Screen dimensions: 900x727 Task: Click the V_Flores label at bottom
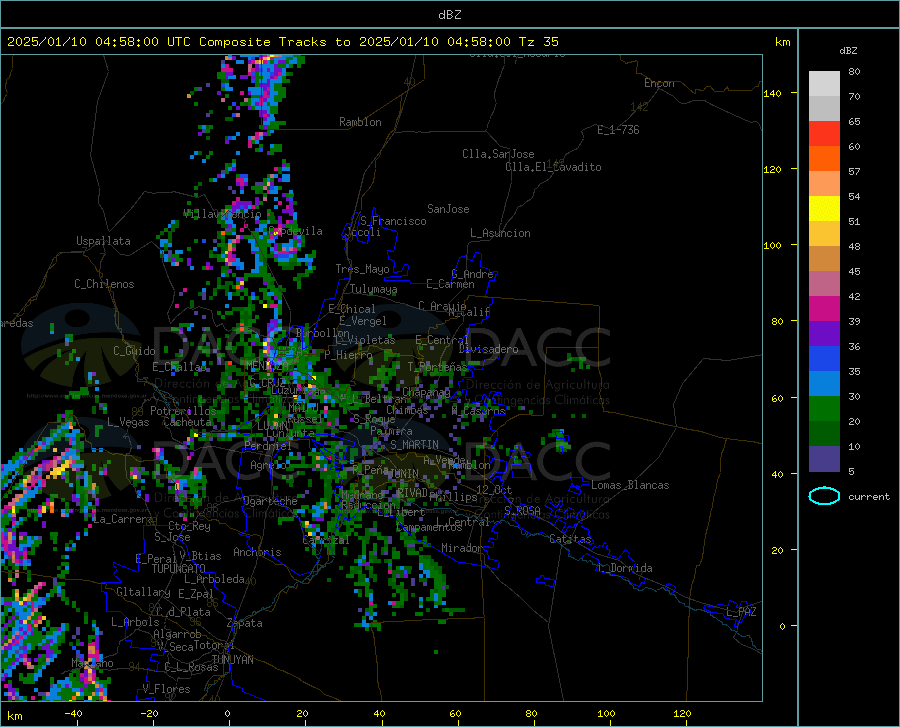pyautogui.click(x=166, y=689)
